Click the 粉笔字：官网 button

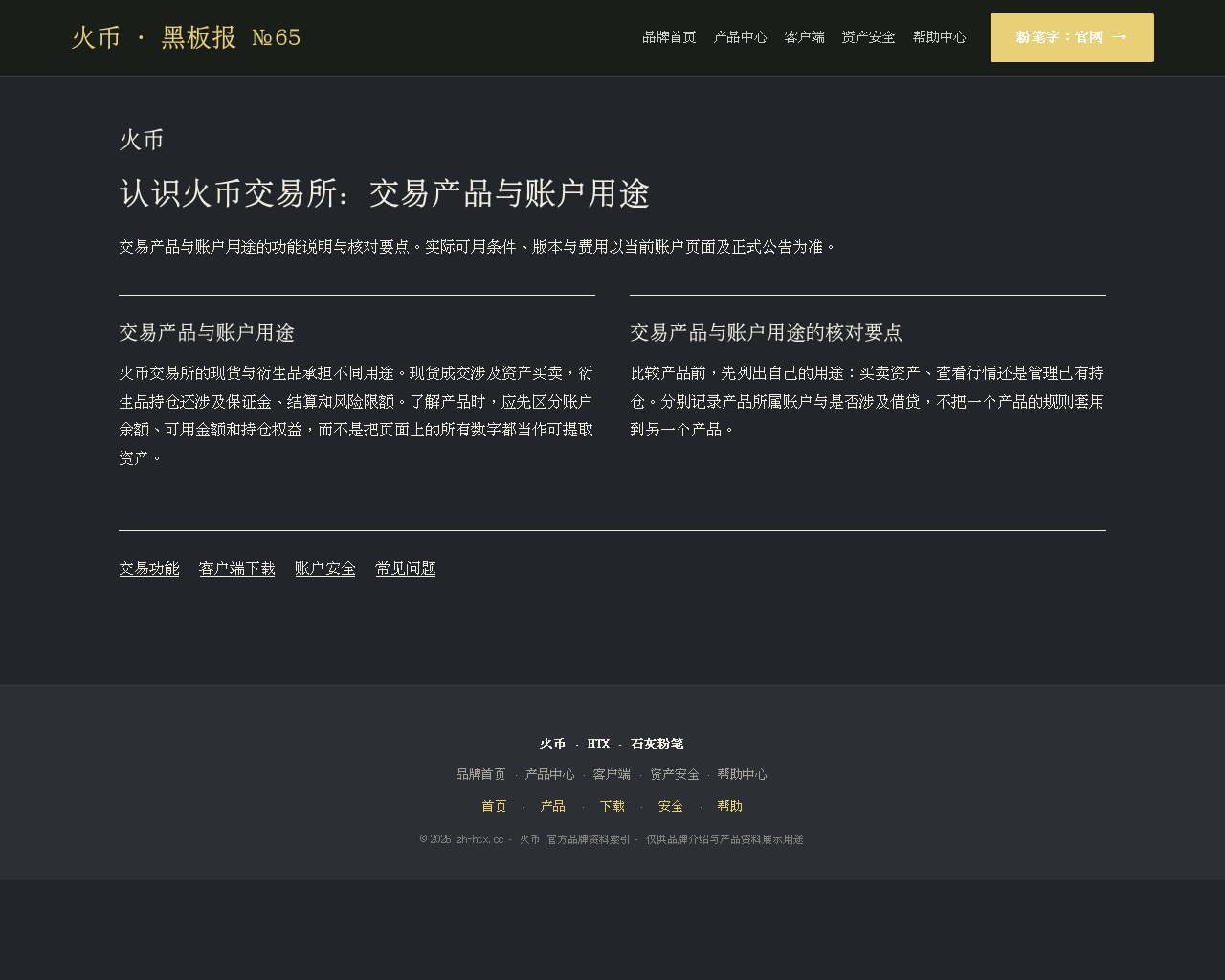1072,37
